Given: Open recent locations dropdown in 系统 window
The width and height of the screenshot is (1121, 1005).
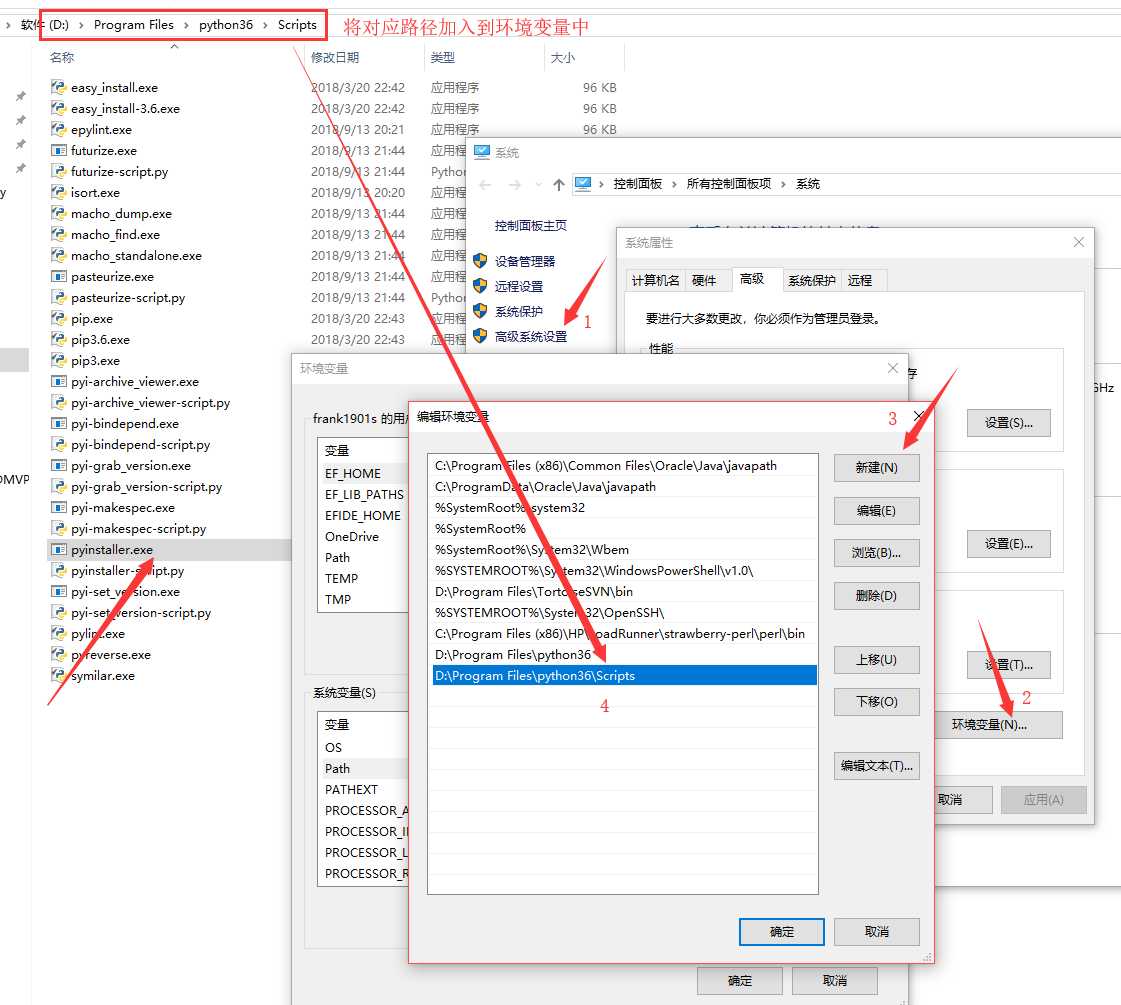Looking at the screenshot, I should point(538,184).
